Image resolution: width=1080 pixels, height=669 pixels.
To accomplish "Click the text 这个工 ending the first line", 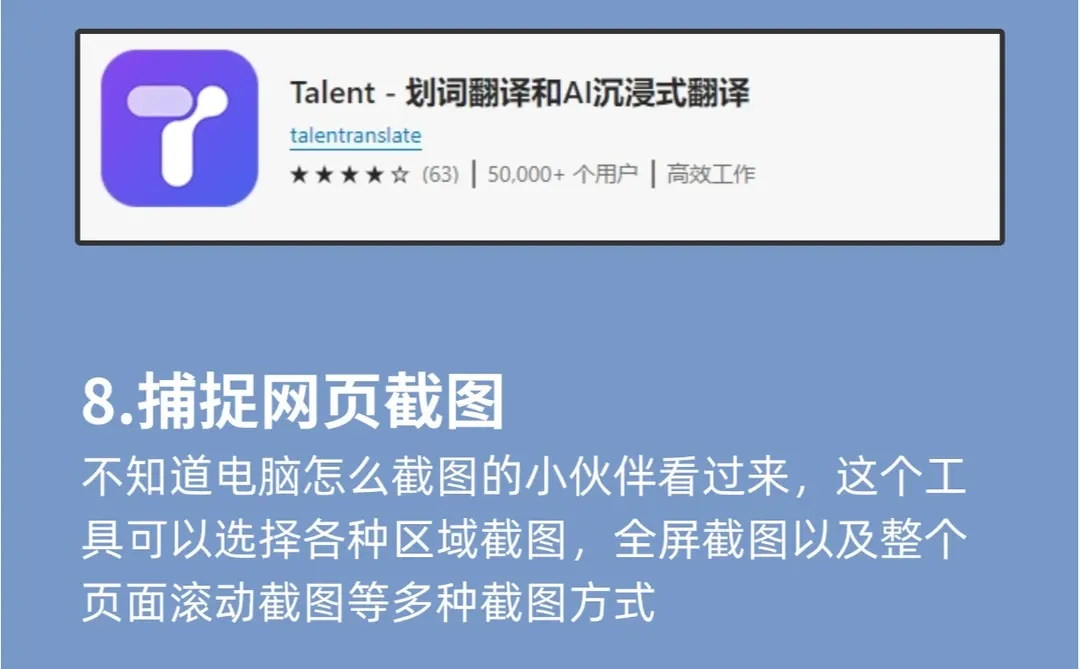I will (x=900, y=476).
